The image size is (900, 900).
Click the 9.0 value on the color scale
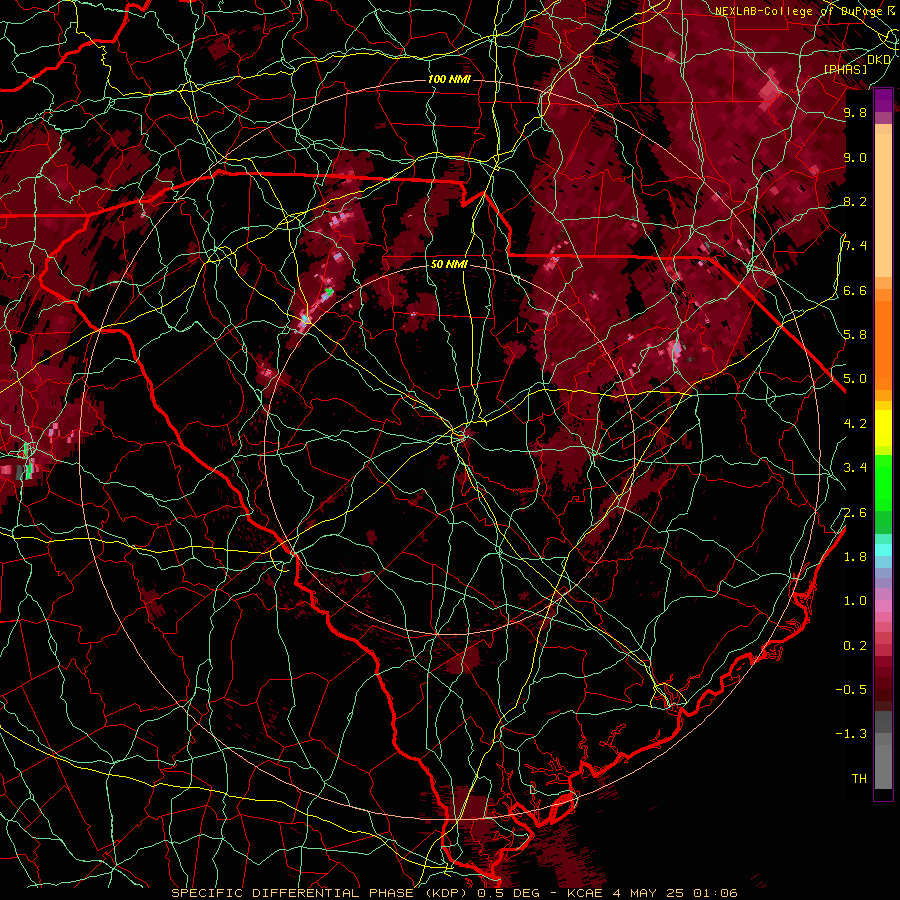tap(855, 157)
